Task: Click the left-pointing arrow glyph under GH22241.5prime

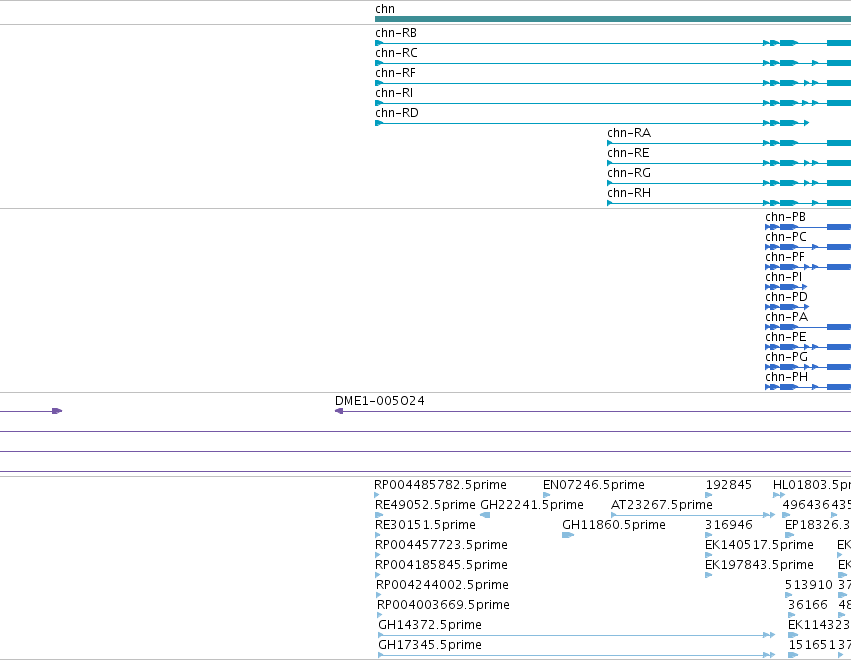Action: click(485, 515)
